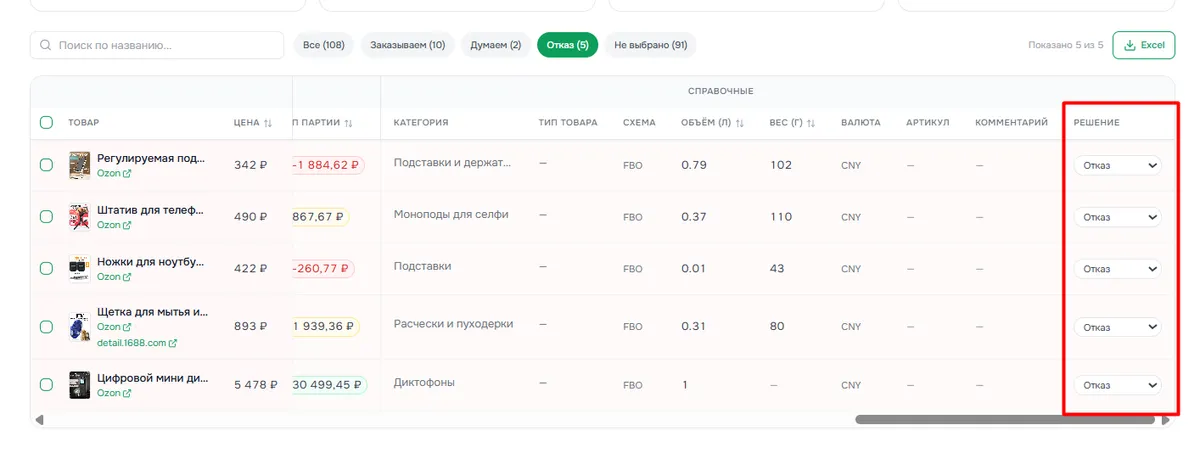
Task: Sort by партии column arrows
Action: (348, 123)
